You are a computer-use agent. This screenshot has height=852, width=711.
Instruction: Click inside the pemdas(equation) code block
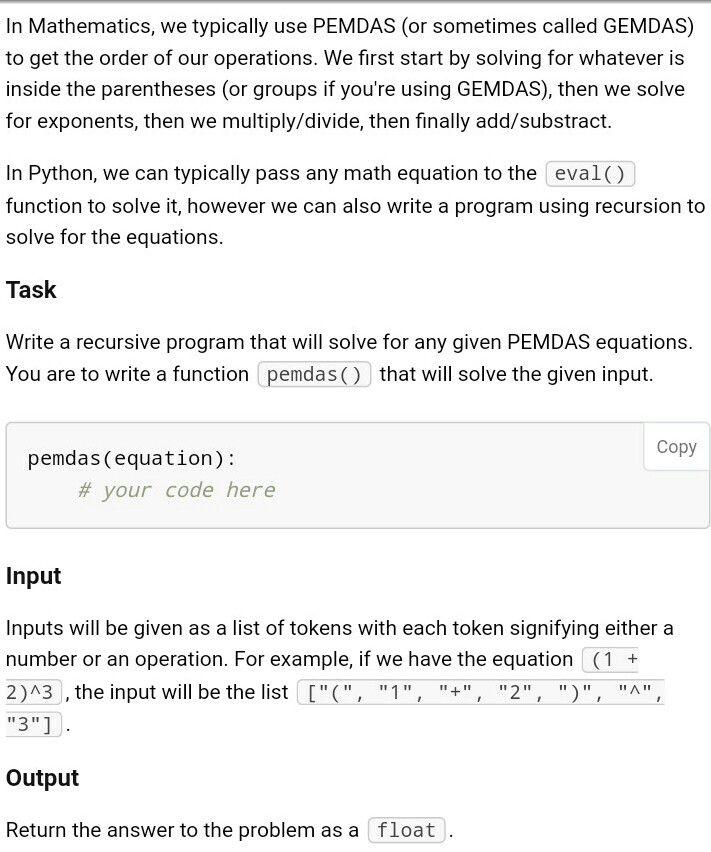(300, 475)
